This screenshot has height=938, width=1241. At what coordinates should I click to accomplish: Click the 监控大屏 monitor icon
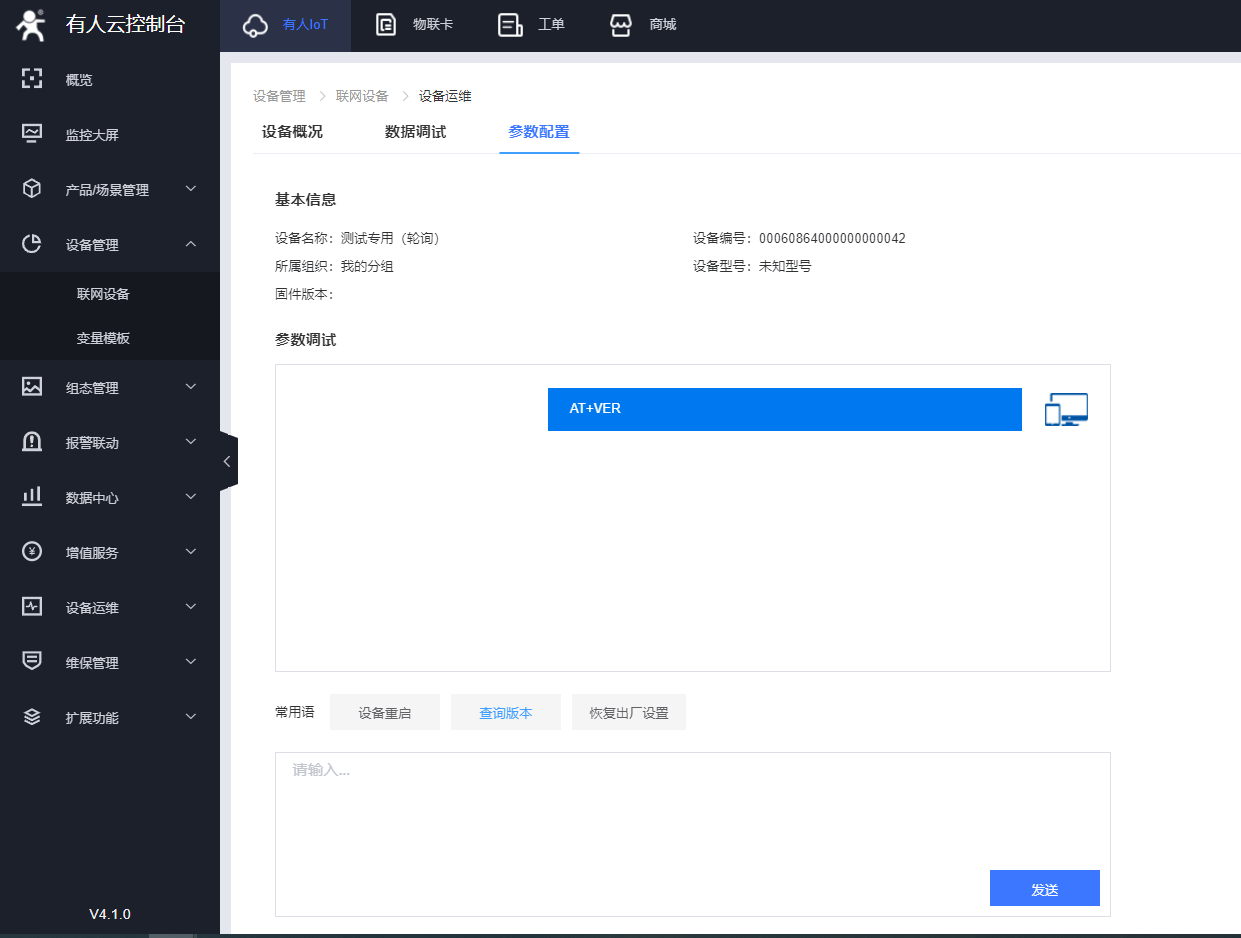point(32,134)
